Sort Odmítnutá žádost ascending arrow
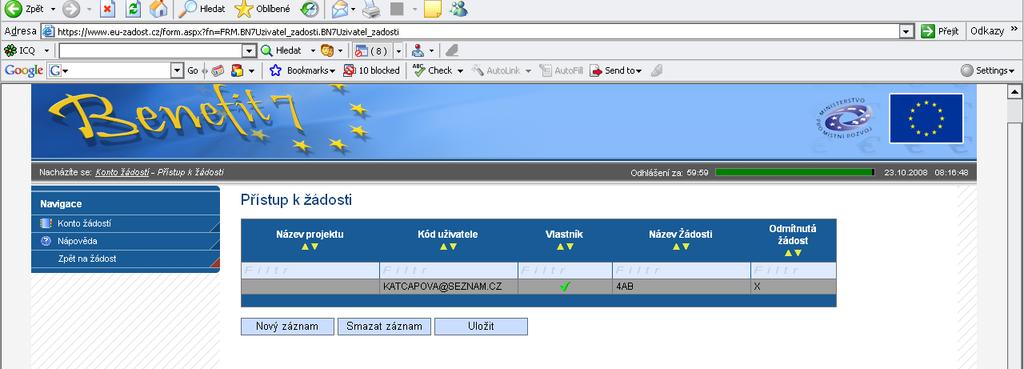 788,253
